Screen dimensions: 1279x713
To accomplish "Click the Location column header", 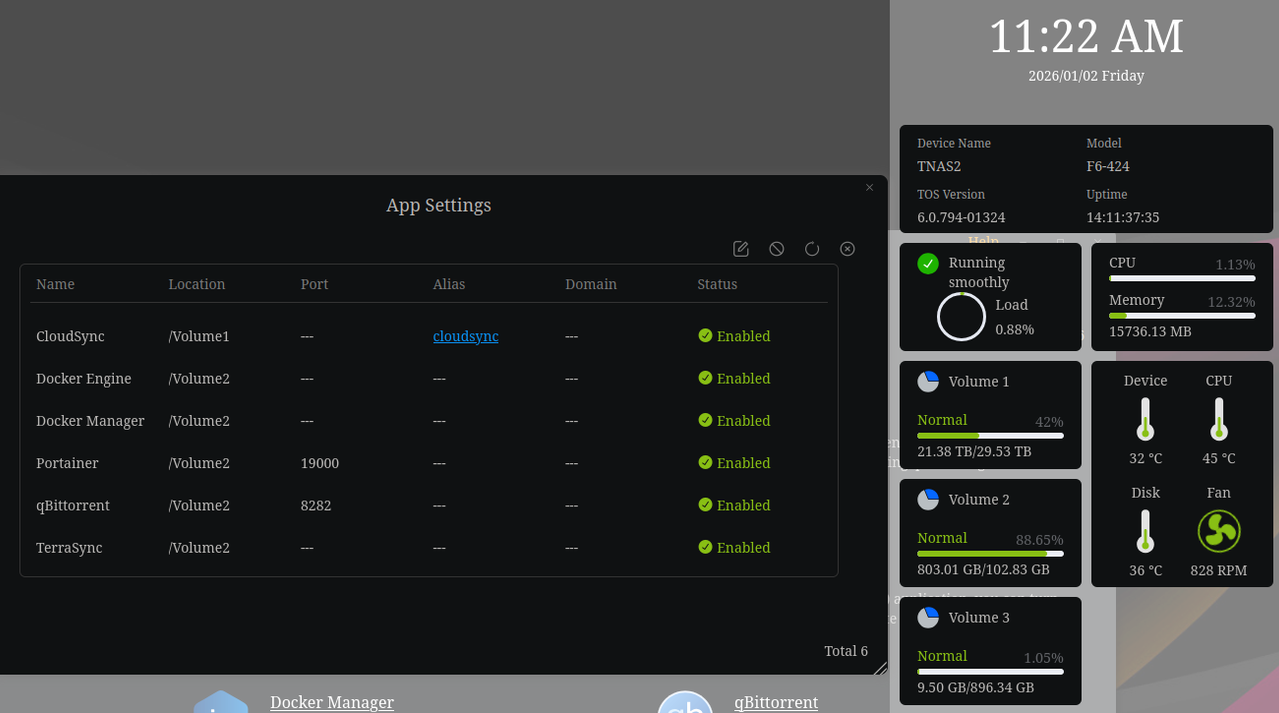I will [197, 284].
